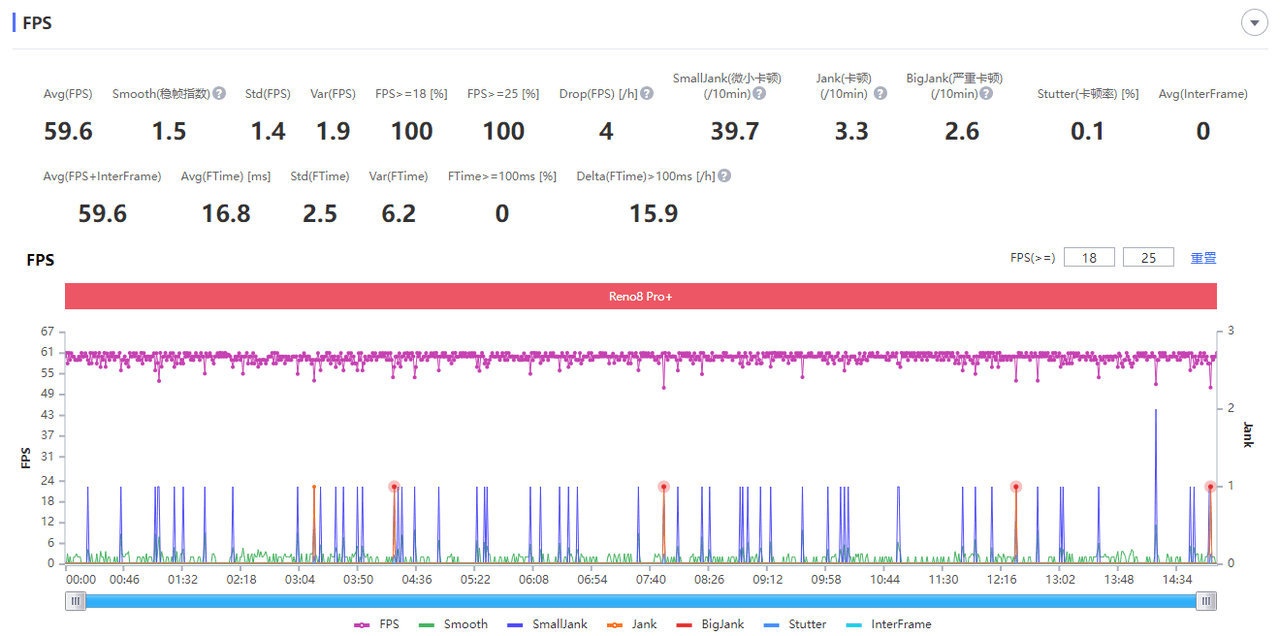Collapse the FPS panel with arrow button
The height and width of the screenshot is (636, 1280).
(x=1254, y=23)
